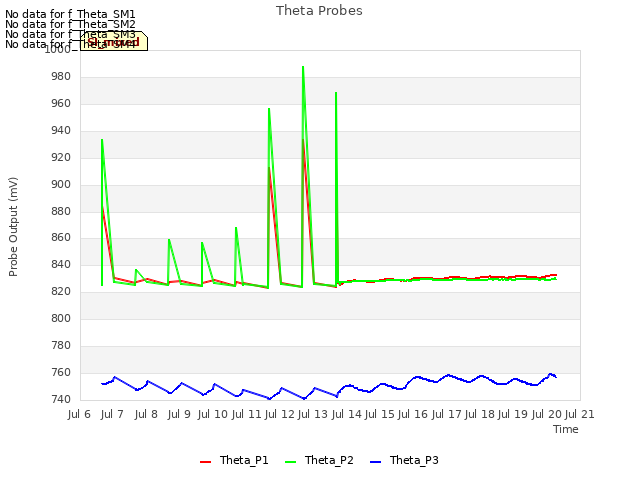Image resolution: width=640 pixels, height=480 pixels.
Task: Click the 980 y-axis tick label
Action: point(60,77)
